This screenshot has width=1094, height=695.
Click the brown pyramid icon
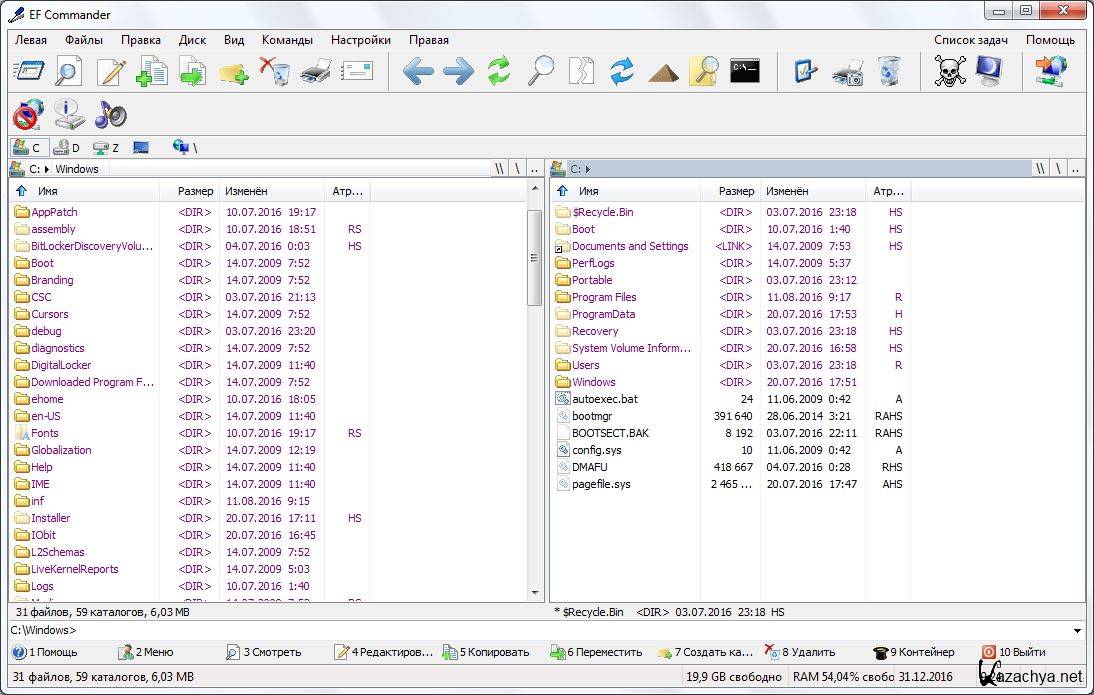point(663,72)
